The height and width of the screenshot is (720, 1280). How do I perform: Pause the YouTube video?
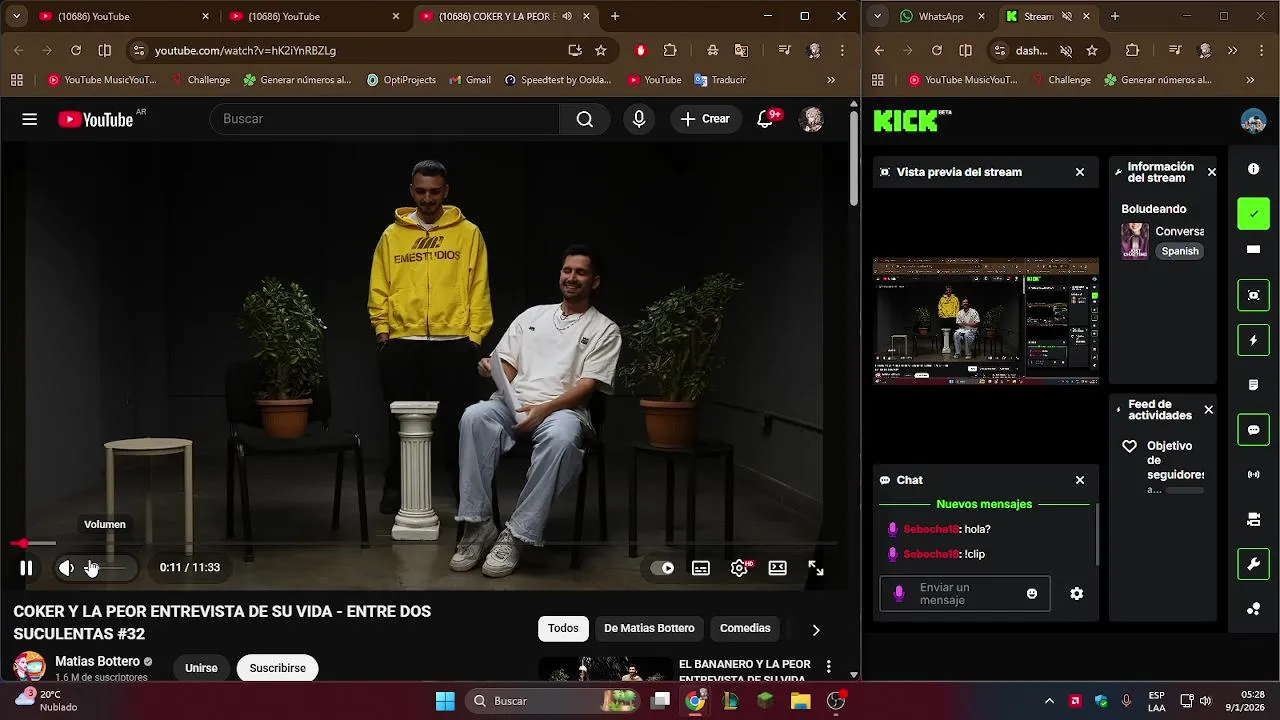[x=26, y=568]
